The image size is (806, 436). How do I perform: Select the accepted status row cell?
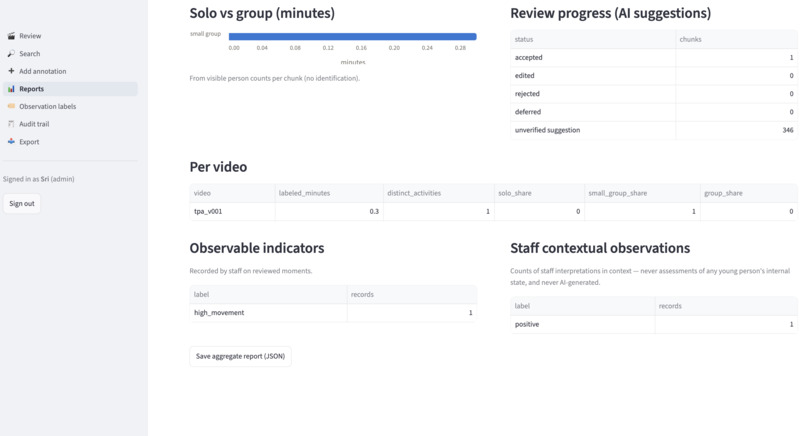coord(593,58)
